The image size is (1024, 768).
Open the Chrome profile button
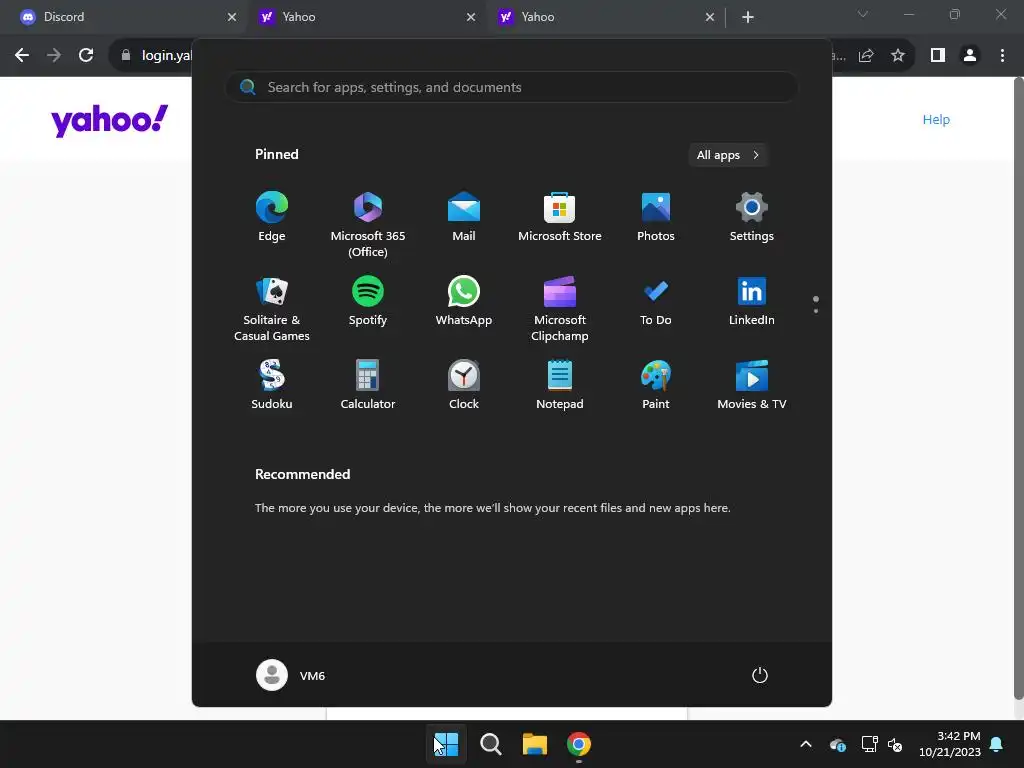click(x=970, y=56)
